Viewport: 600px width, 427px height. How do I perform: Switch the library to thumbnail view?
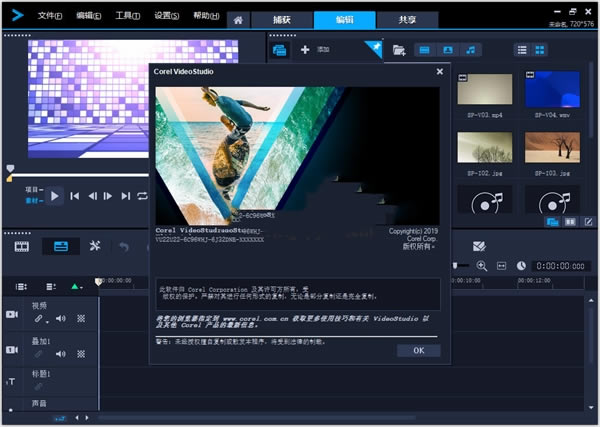(541, 49)
